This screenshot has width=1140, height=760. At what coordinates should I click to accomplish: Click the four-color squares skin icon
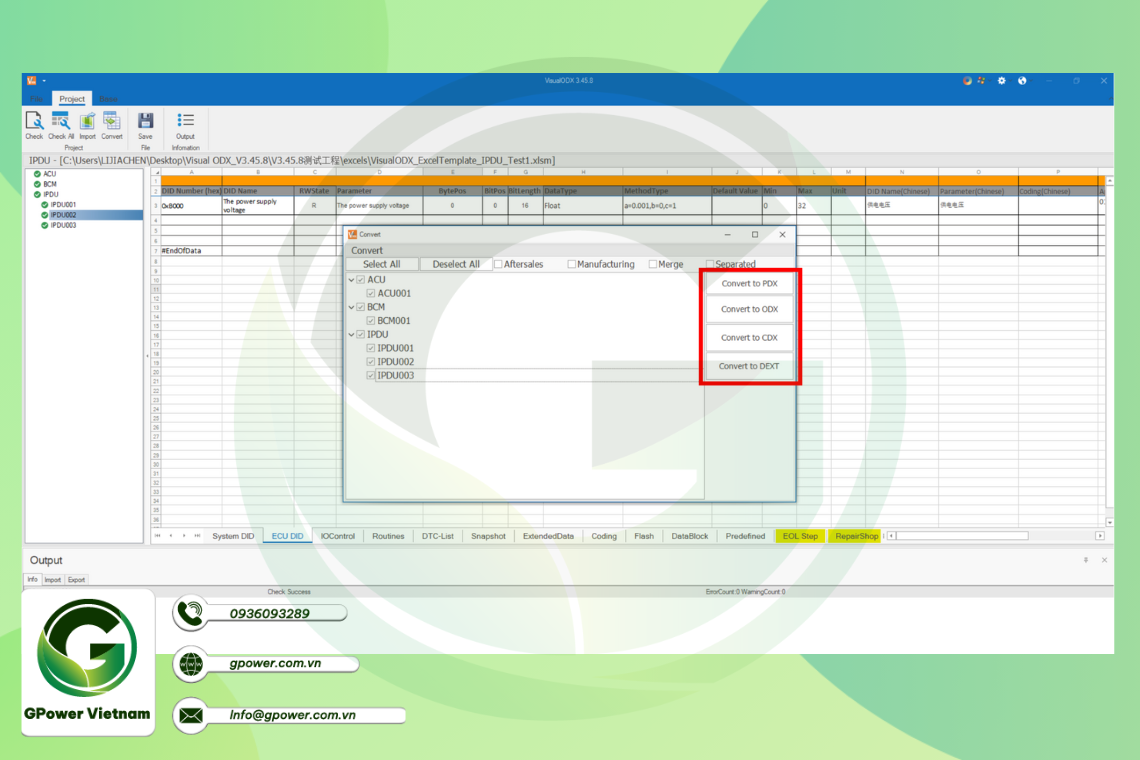click(x=981, y=81)
